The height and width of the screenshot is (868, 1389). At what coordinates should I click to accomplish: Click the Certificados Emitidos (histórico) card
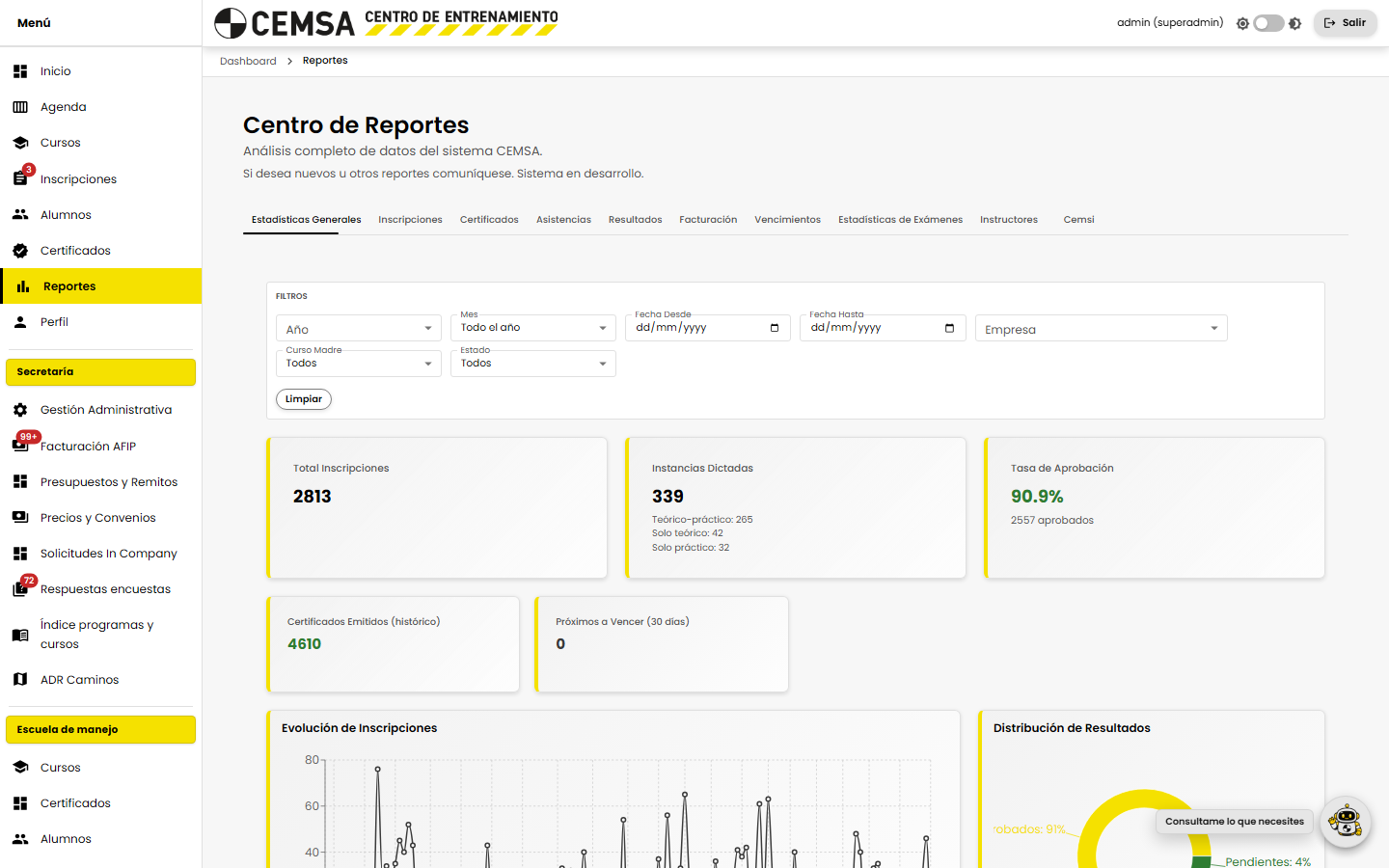[x=393, y=644]
